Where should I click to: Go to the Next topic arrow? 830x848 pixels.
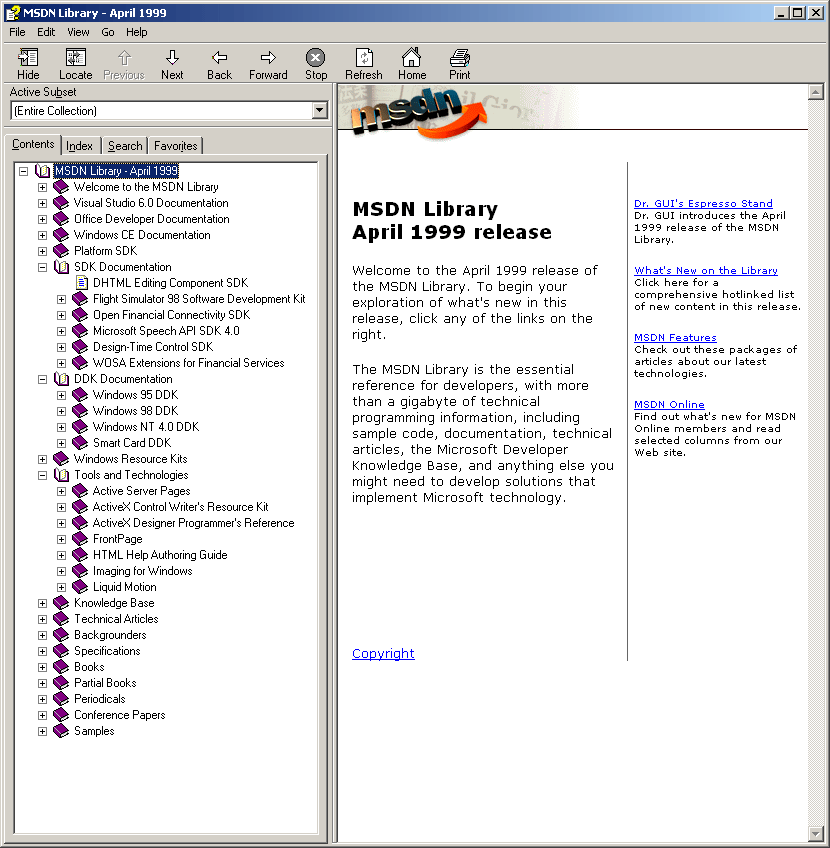[x=172, y=57]
